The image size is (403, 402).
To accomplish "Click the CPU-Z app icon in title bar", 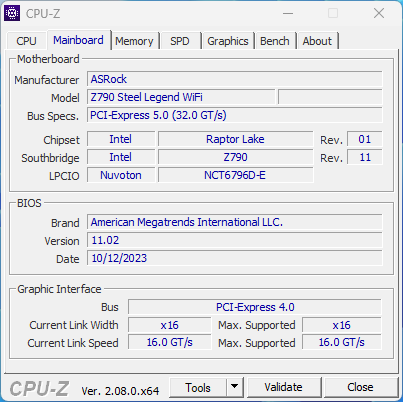I will click(x=12, y=13).
